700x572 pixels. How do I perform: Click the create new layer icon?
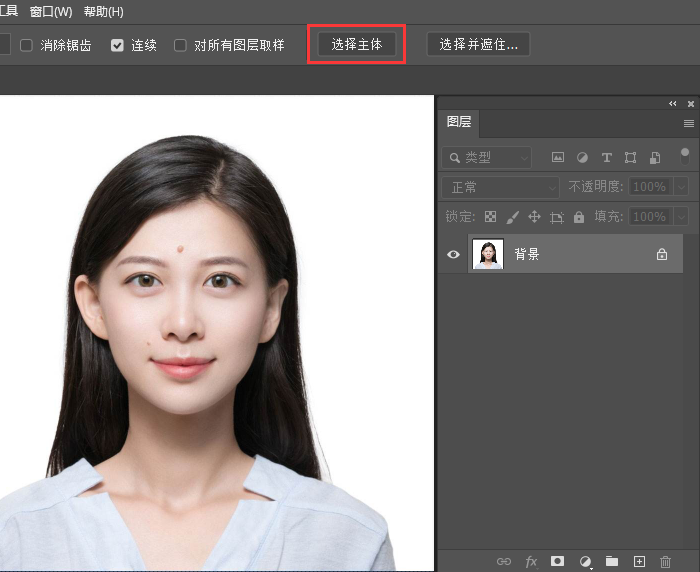click(x=640, y=561)
